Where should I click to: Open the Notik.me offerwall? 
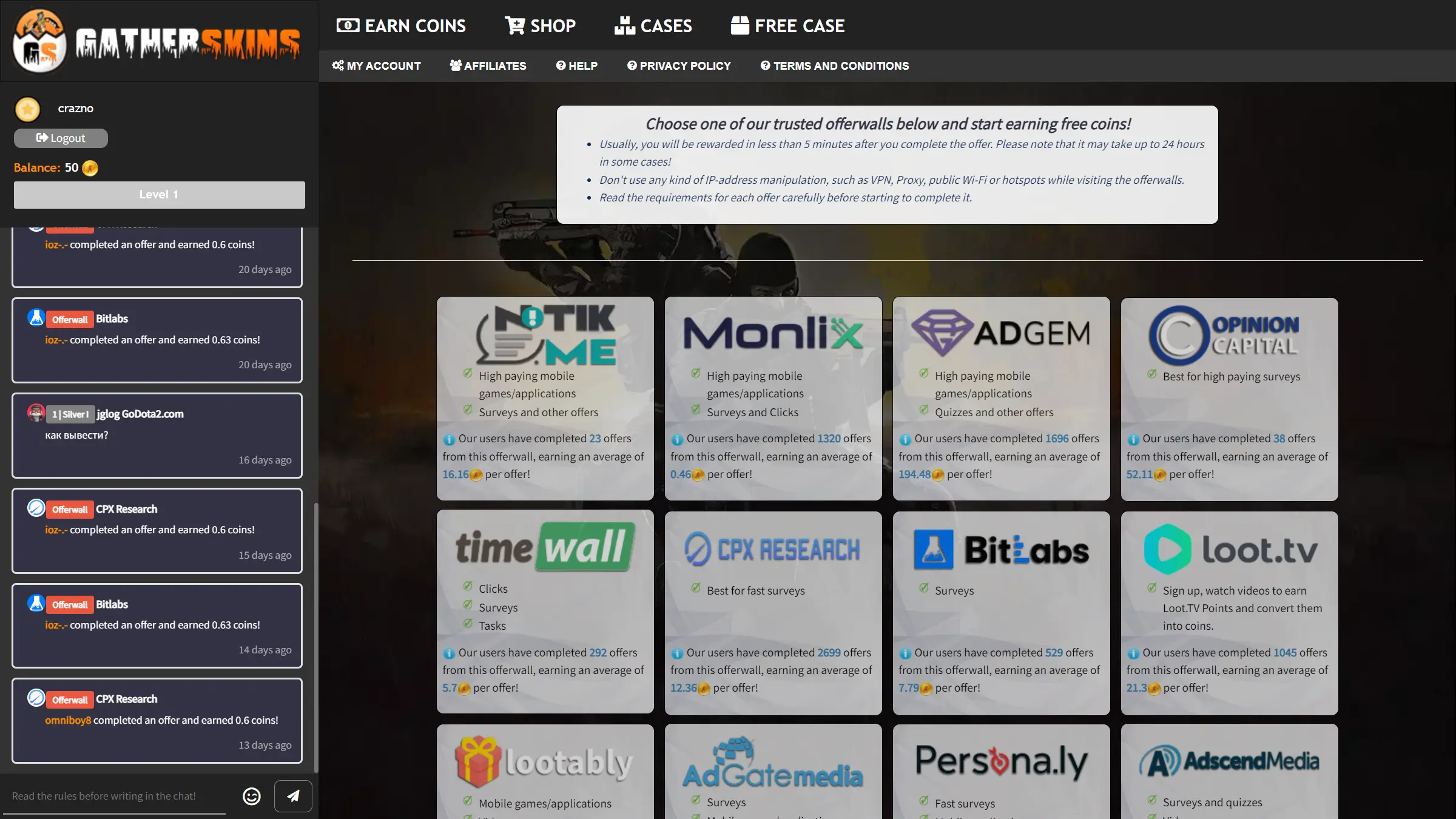point(545,398)
